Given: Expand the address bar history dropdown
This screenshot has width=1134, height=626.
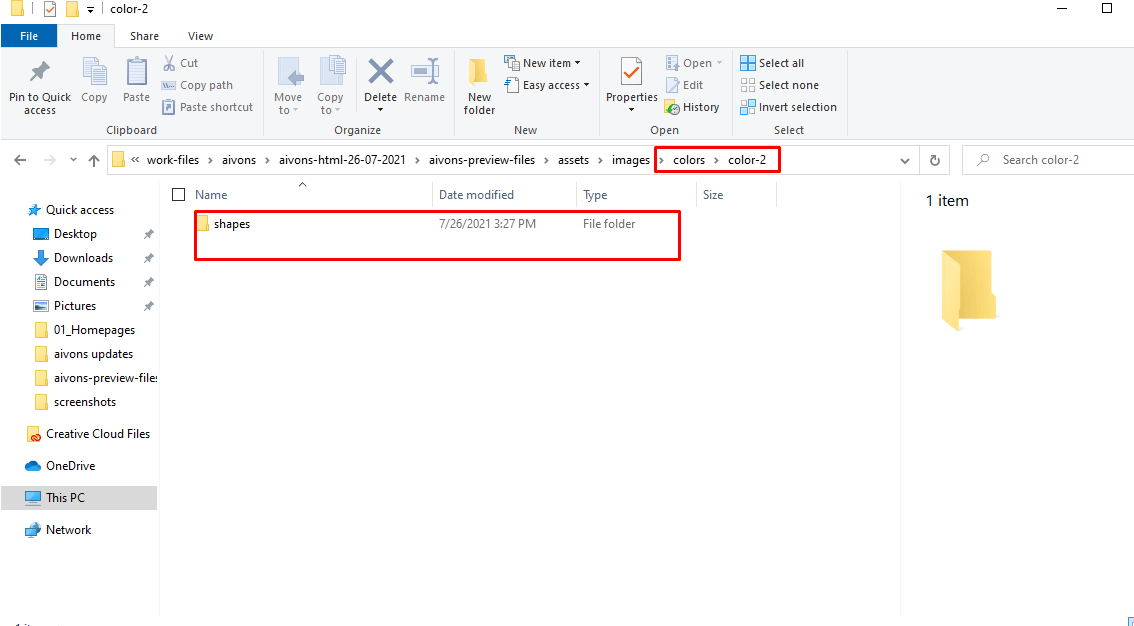Looking at the screenshot, I should point(905,160).
